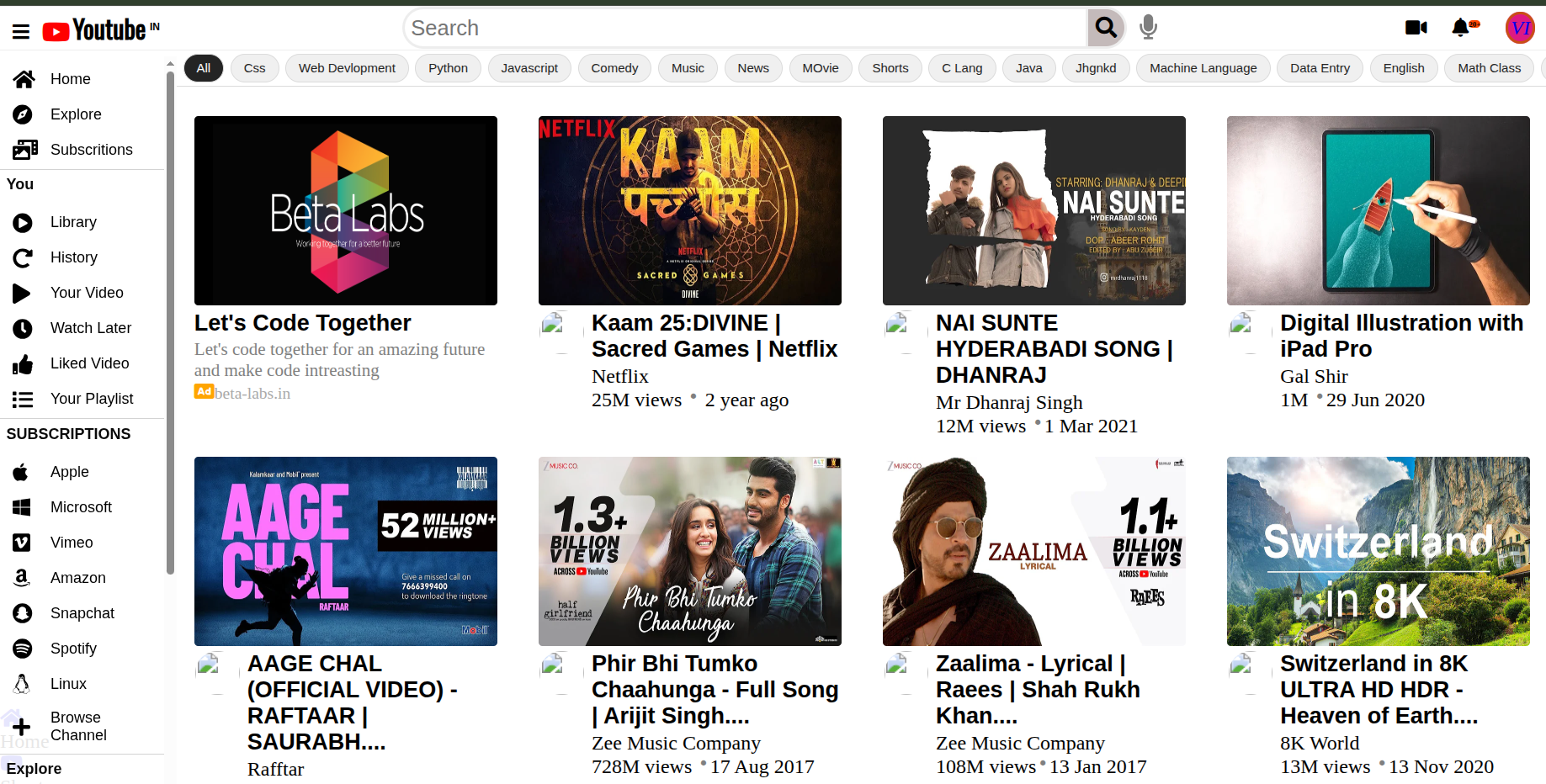
Task: Select the Python filter chip
Action: (448, 68)
